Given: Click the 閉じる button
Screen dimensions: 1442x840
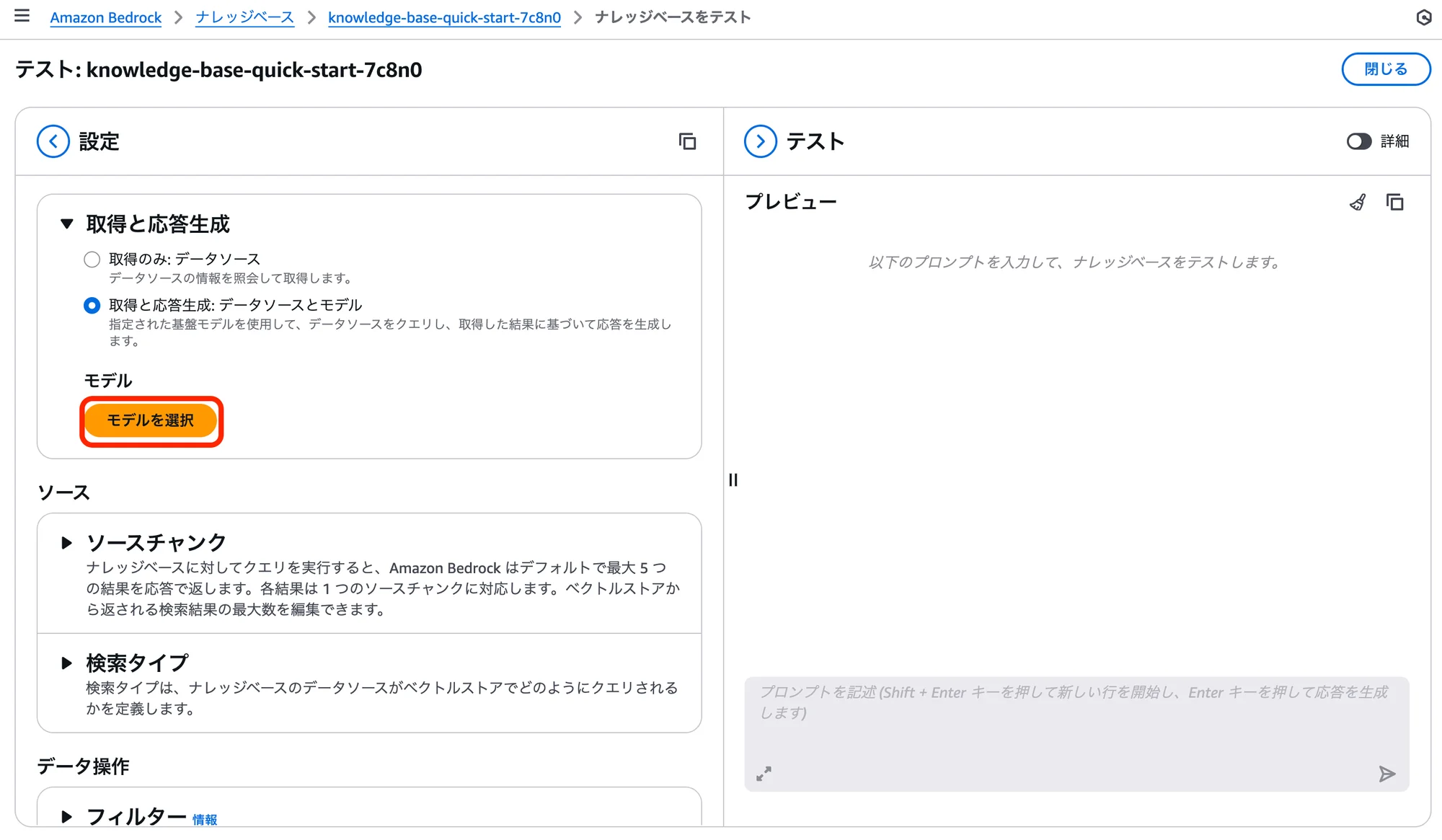Looking at the screenshot, I should point(1385,69).
